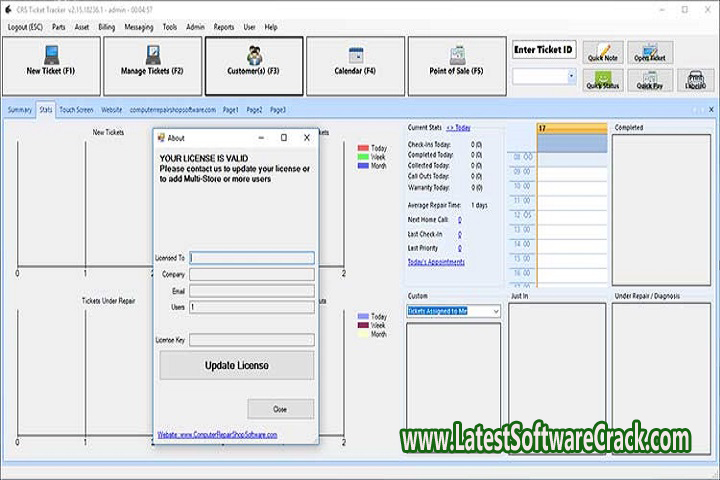This screenshot has height=480, width=720.
Task: Switch to the Page3 tab
Action: click(x=277, y=110)
